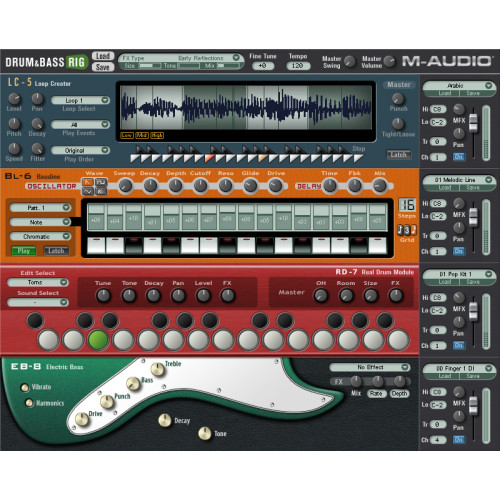This screenshot has height=500, width=500.
Task: Click the Master Volume knob
Action: [389, 61]
